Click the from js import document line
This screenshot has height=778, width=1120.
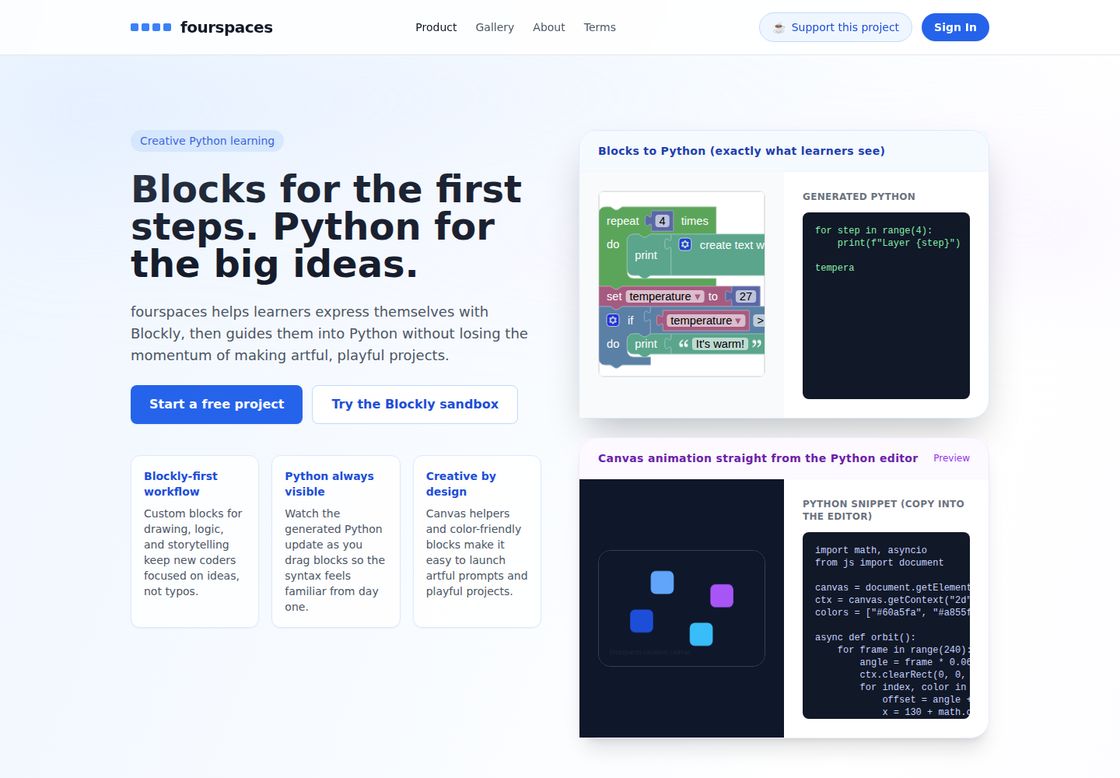[x=879, y=562]
